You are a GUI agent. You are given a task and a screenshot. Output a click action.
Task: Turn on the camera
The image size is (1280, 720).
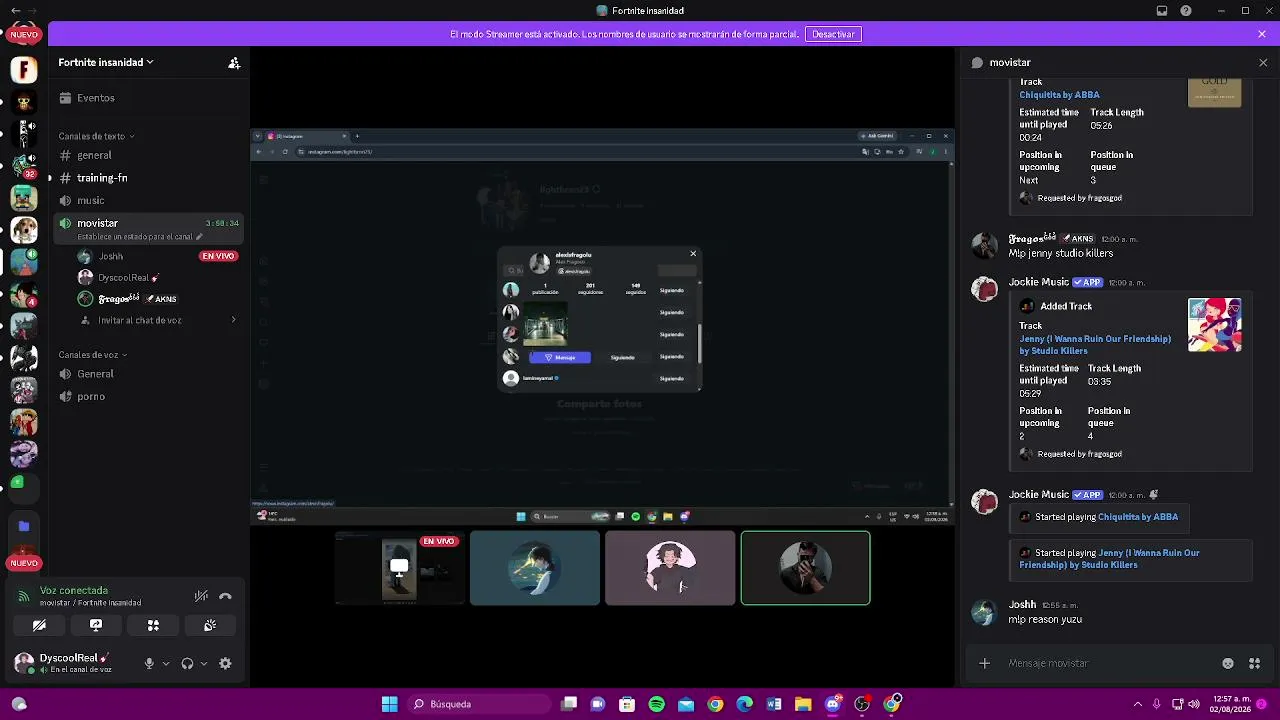39,625
